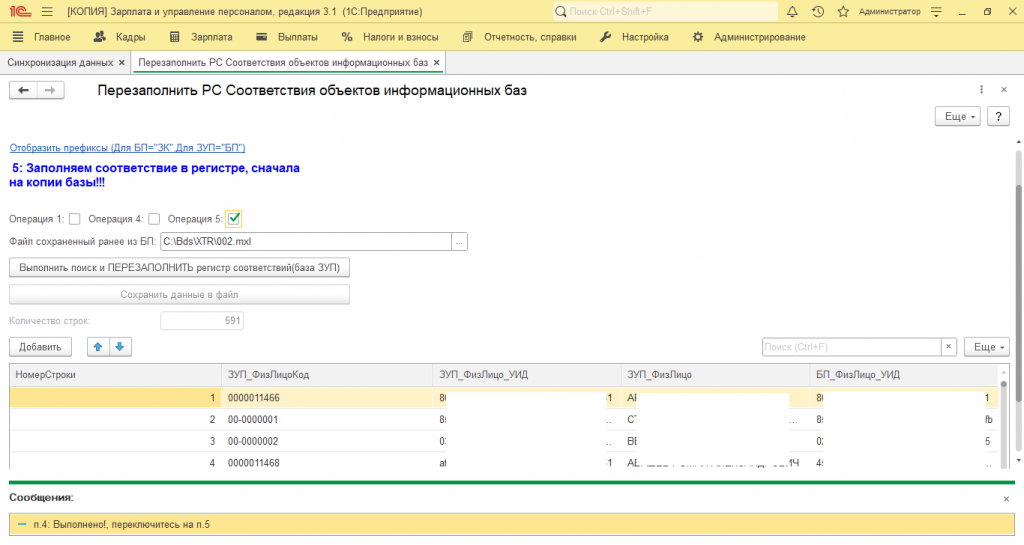Open favorites star icon
This screenshot has width=1024, height=545.
(x=843, y=12)
